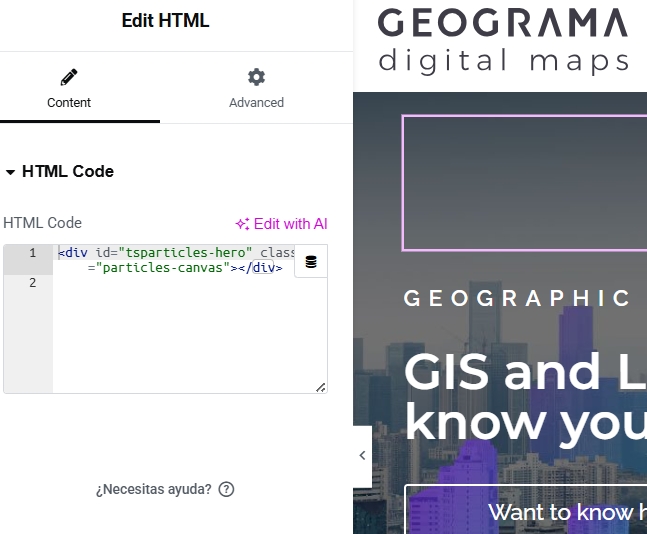The image size is (647, 534).
Task: Switch to the Content tab label
Action: coord(69,102)
